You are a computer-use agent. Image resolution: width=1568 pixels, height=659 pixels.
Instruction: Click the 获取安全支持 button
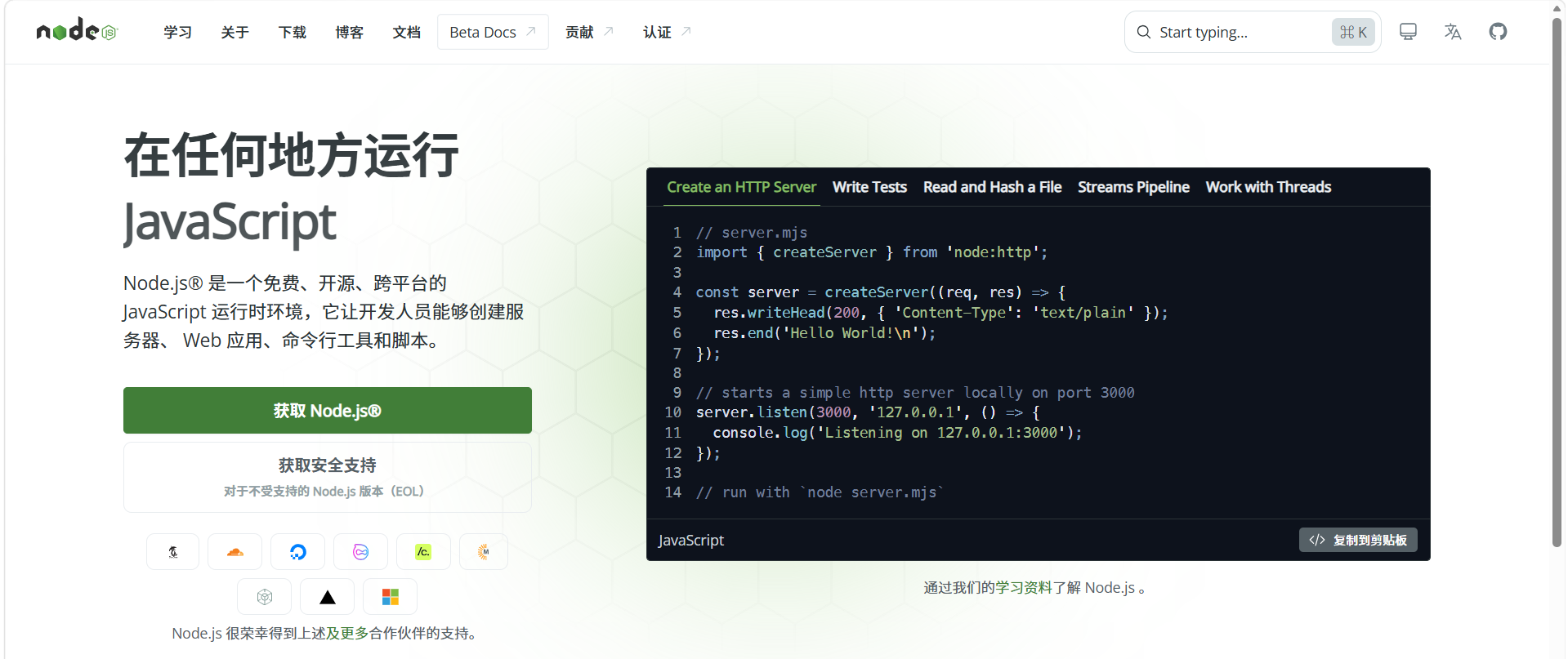pos(328,477)
